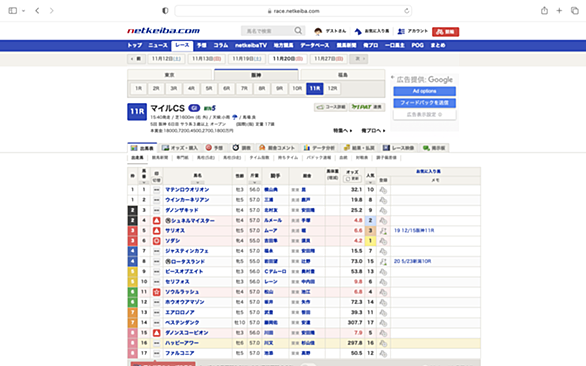Switch to the 東京 racecourse tab

click(170, 75)
